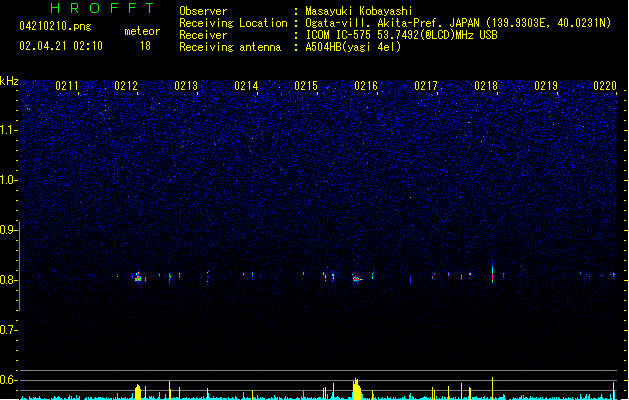Click the large yellow level peak below 0212
Image resolution: width=629 pixels, height=400 pixels.
(138, 392)
